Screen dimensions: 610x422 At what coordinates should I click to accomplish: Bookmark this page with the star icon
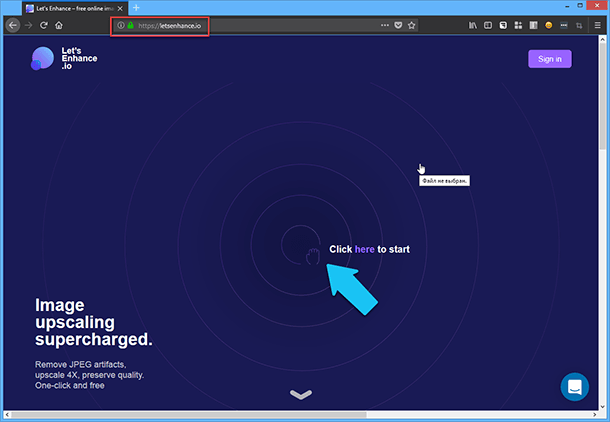click(x=412, y=25)
